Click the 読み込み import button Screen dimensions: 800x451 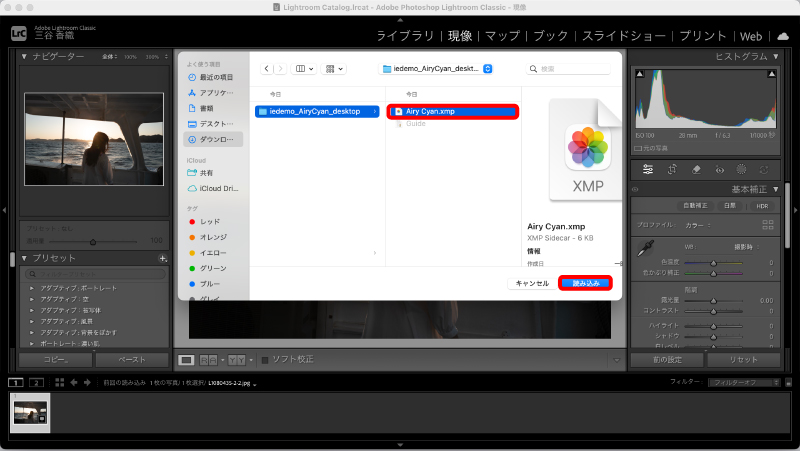coord(585,283)
